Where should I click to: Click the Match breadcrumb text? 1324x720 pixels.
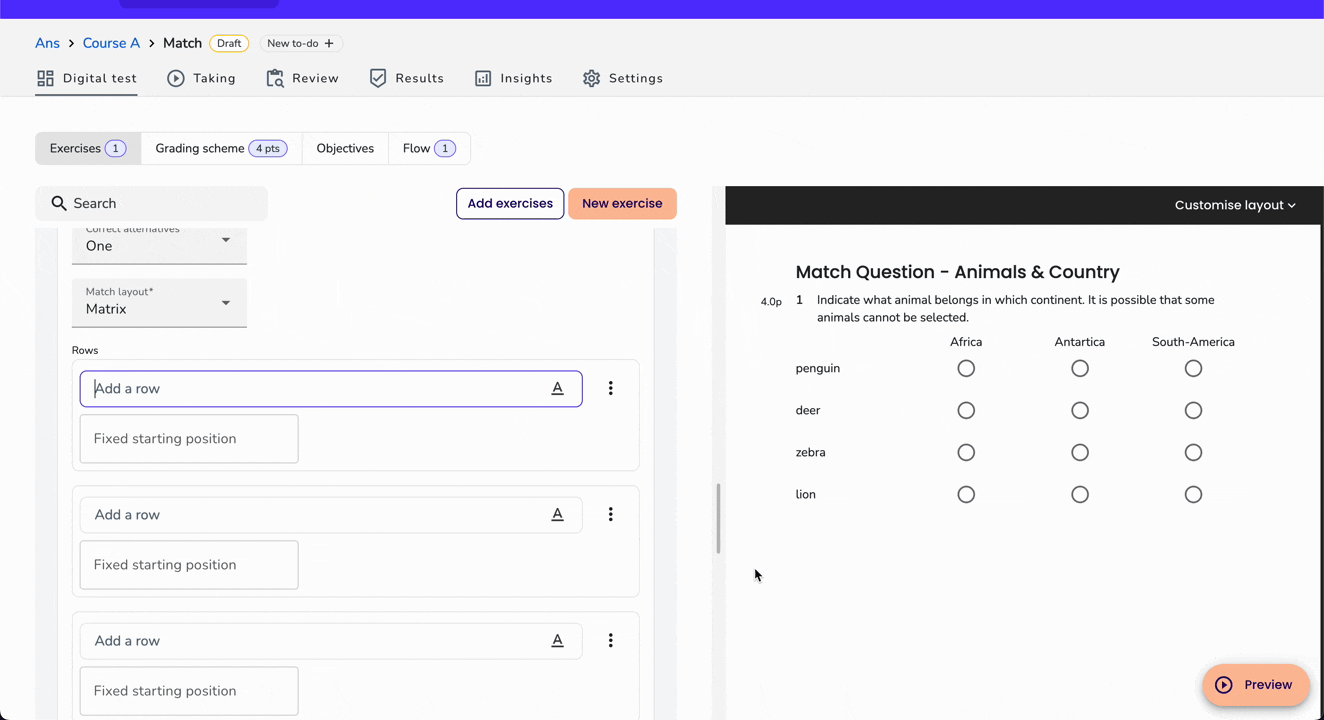(x=182, y=43)
